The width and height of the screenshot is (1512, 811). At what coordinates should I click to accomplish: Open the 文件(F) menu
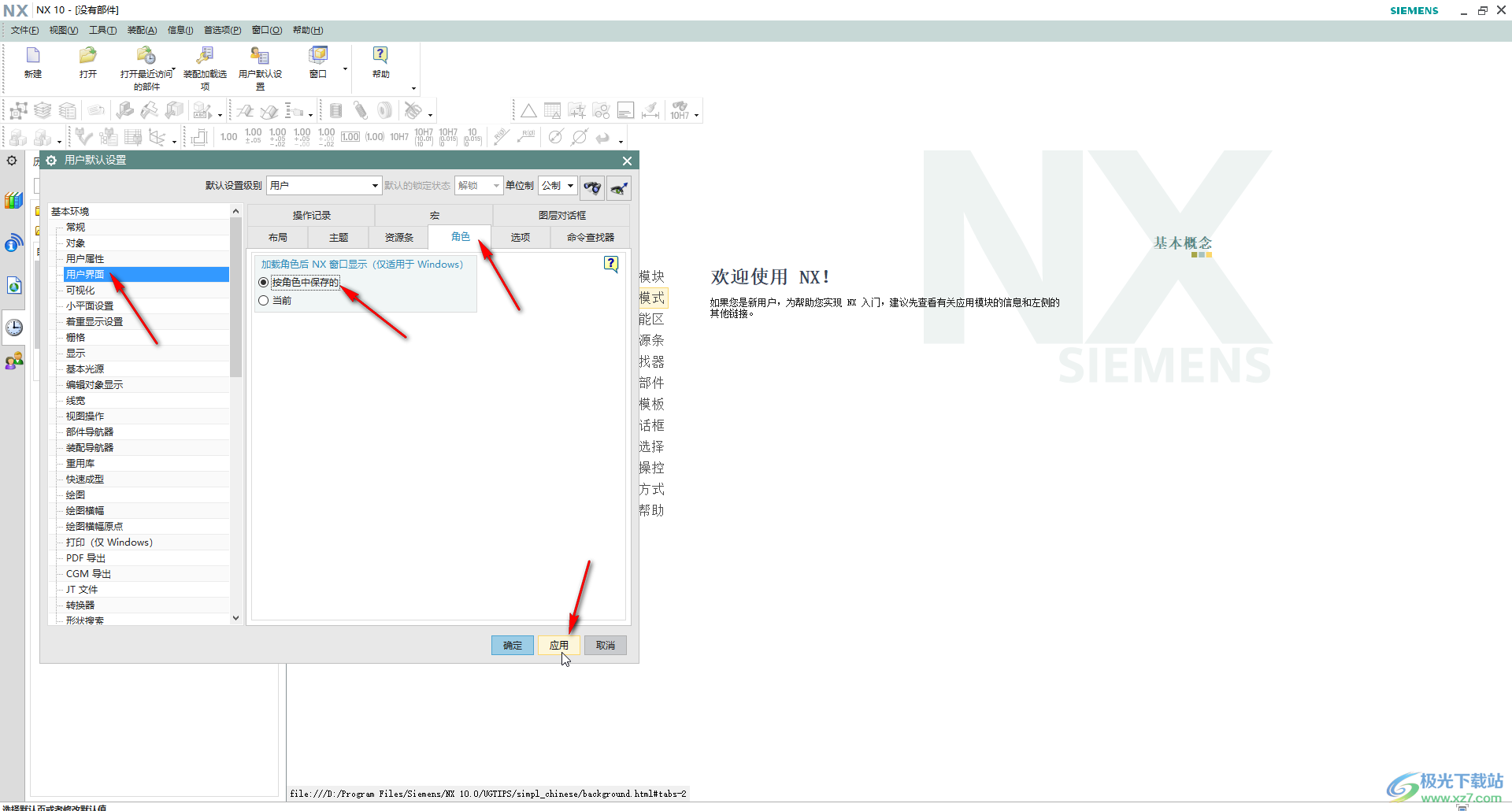click(24, 30)
